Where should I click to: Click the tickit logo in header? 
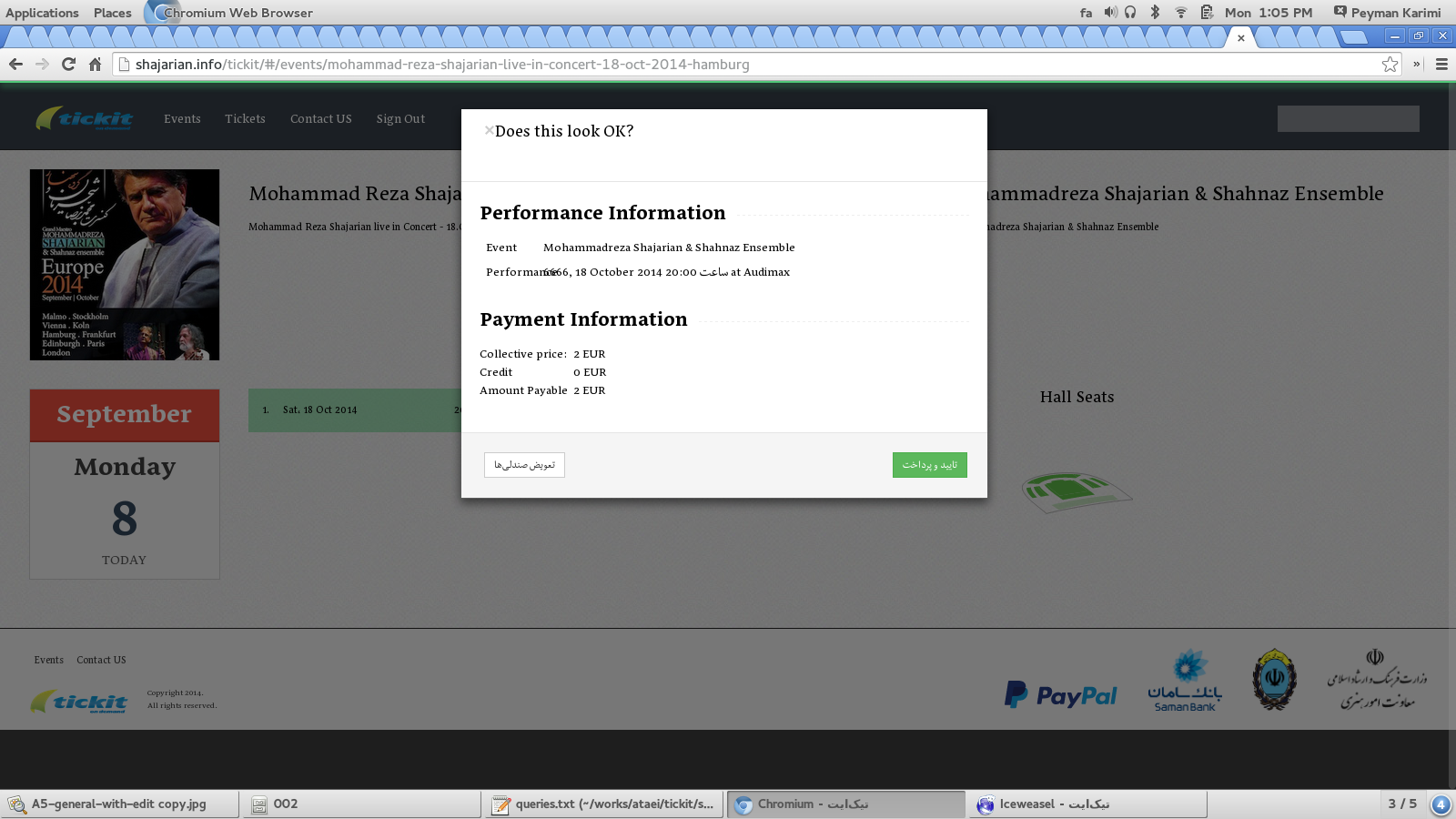(84, 118)
